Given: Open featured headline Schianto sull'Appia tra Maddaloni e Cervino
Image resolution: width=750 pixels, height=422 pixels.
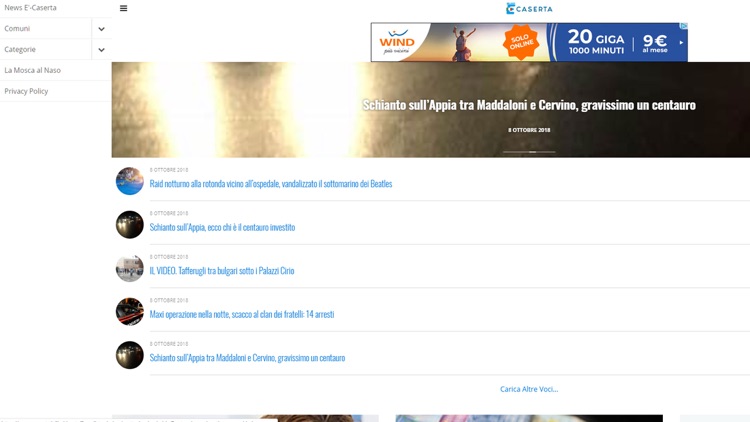Looking at the screenshot, I should tap(529, 105).
